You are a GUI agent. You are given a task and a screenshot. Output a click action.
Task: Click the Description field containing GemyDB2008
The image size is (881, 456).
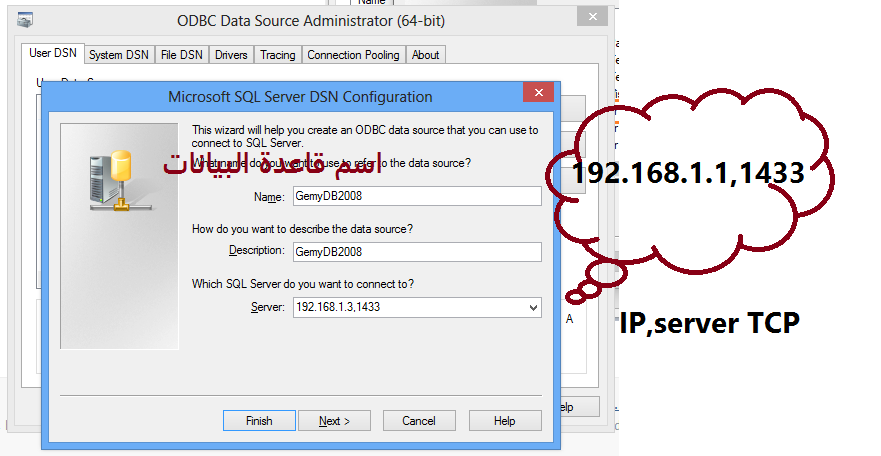click(417, 252)
